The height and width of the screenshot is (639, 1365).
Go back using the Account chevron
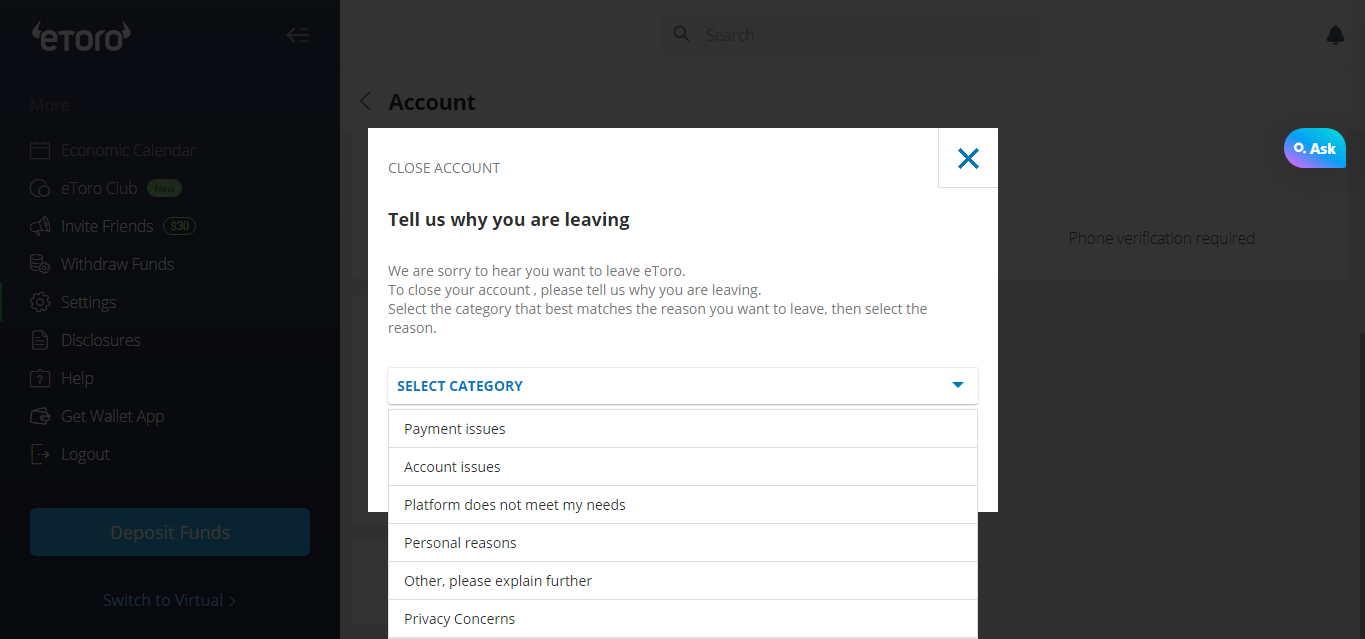point(365,101)
